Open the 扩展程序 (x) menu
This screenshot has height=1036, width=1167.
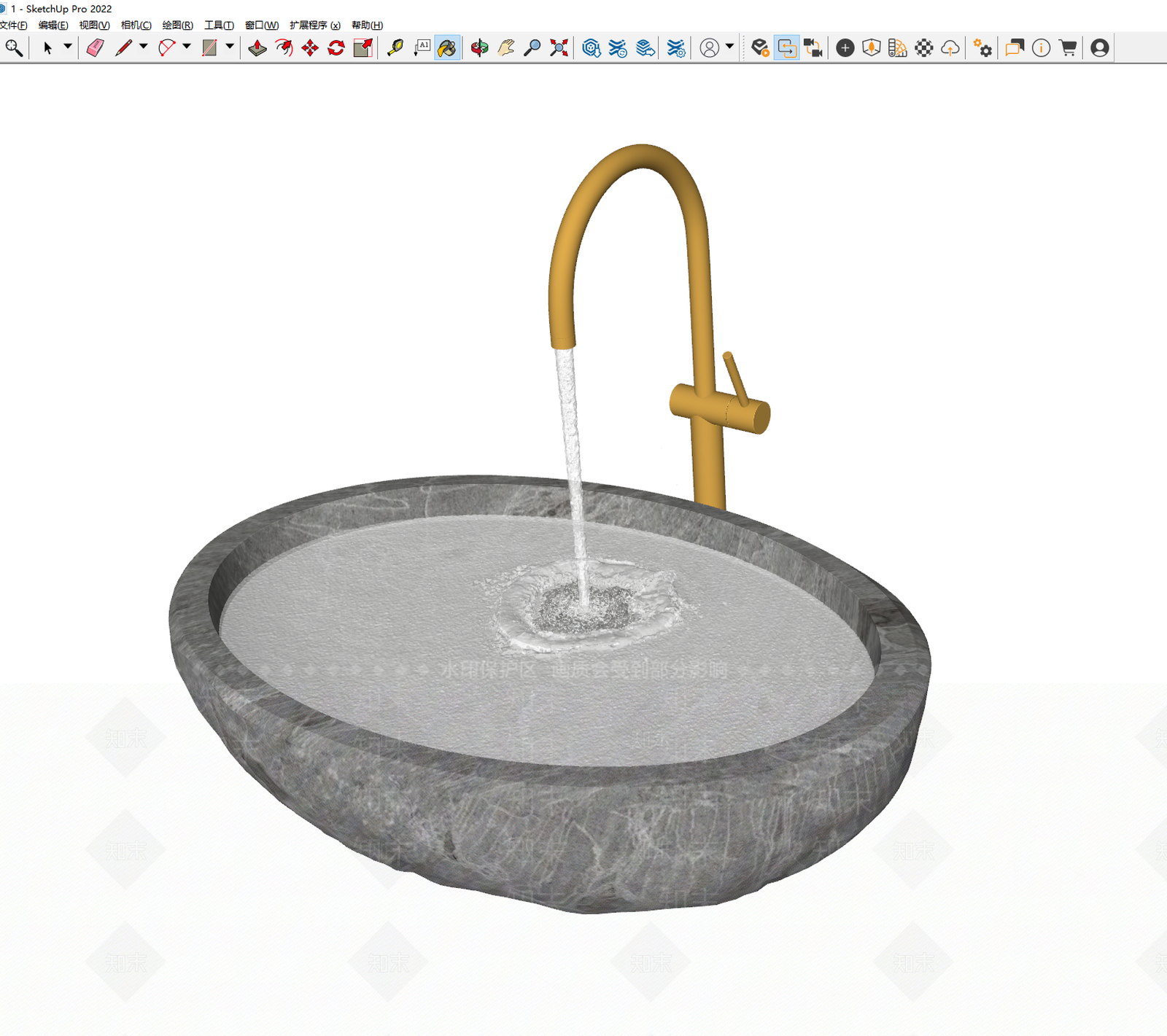coord(315,26)
